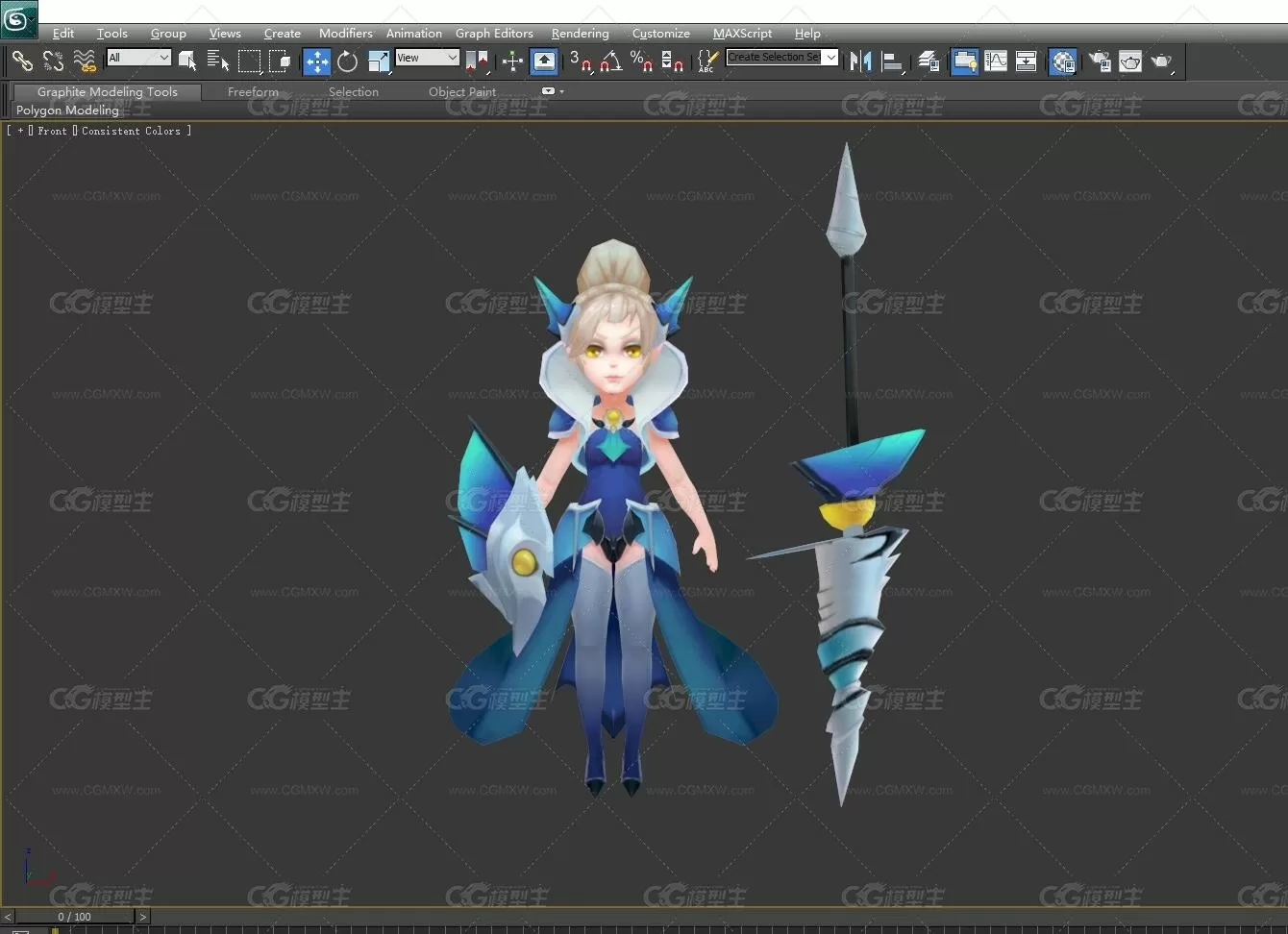
Task: Open the Create menu
Action: click(283, 33)
